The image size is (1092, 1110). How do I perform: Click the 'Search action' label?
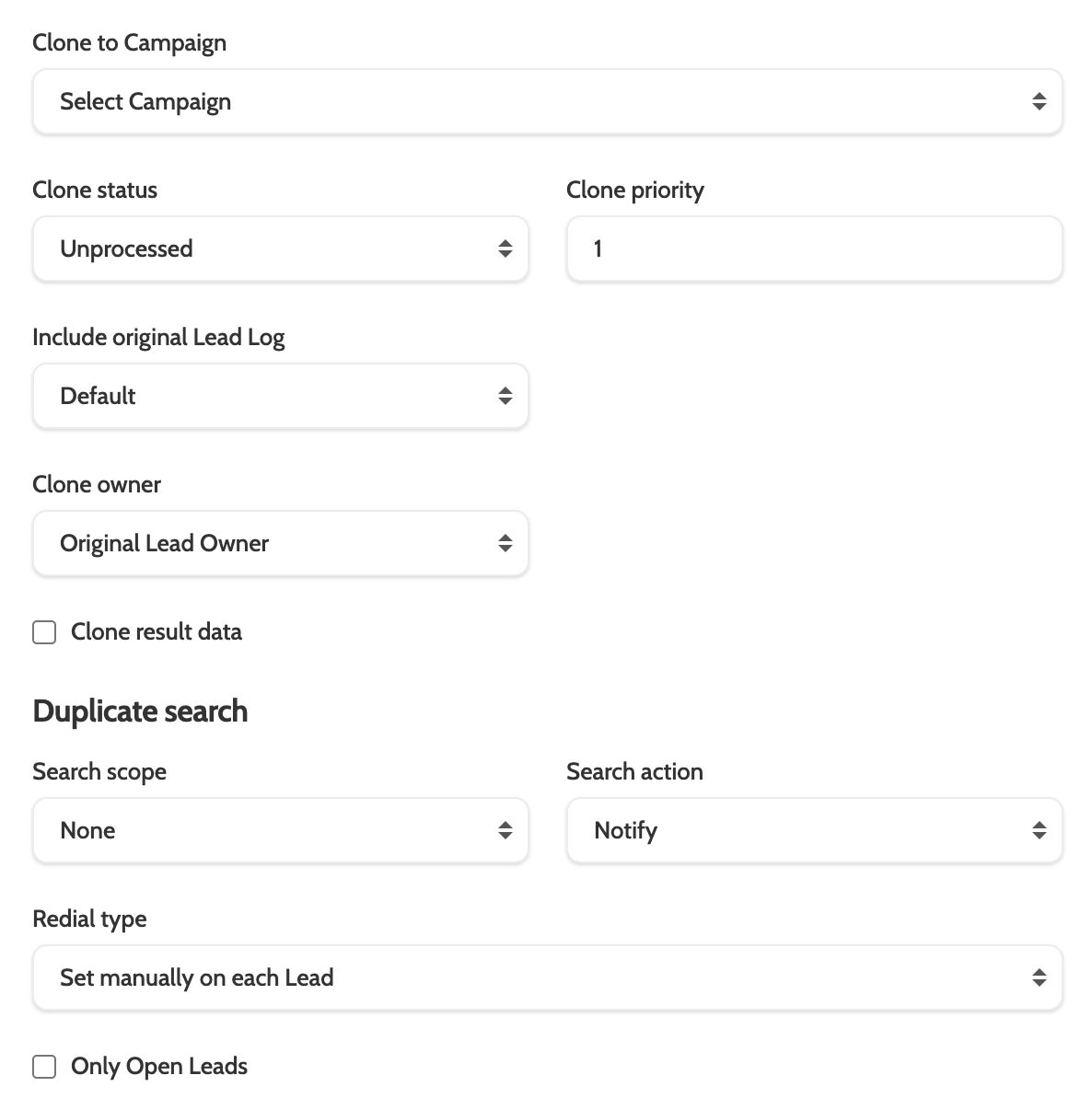(x=634, y=772)
